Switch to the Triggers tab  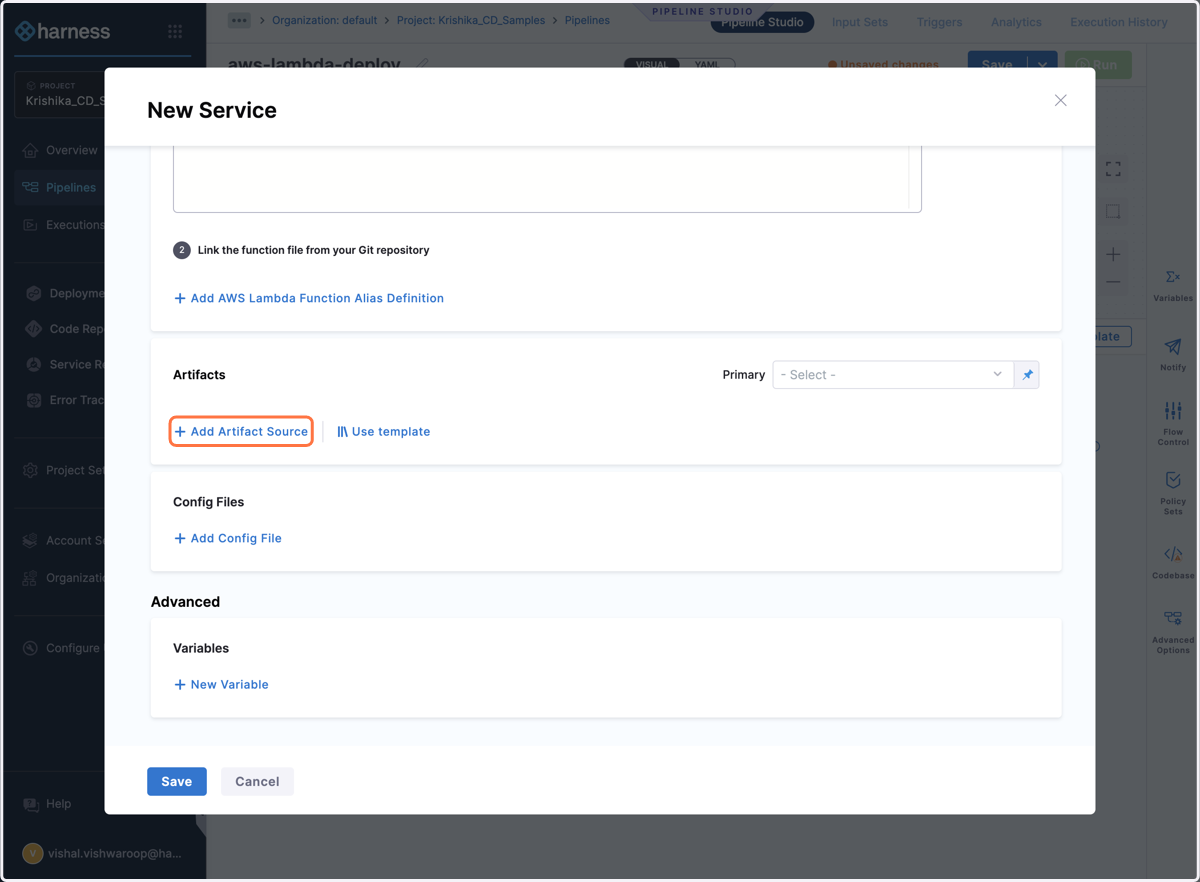click(939, 22)
